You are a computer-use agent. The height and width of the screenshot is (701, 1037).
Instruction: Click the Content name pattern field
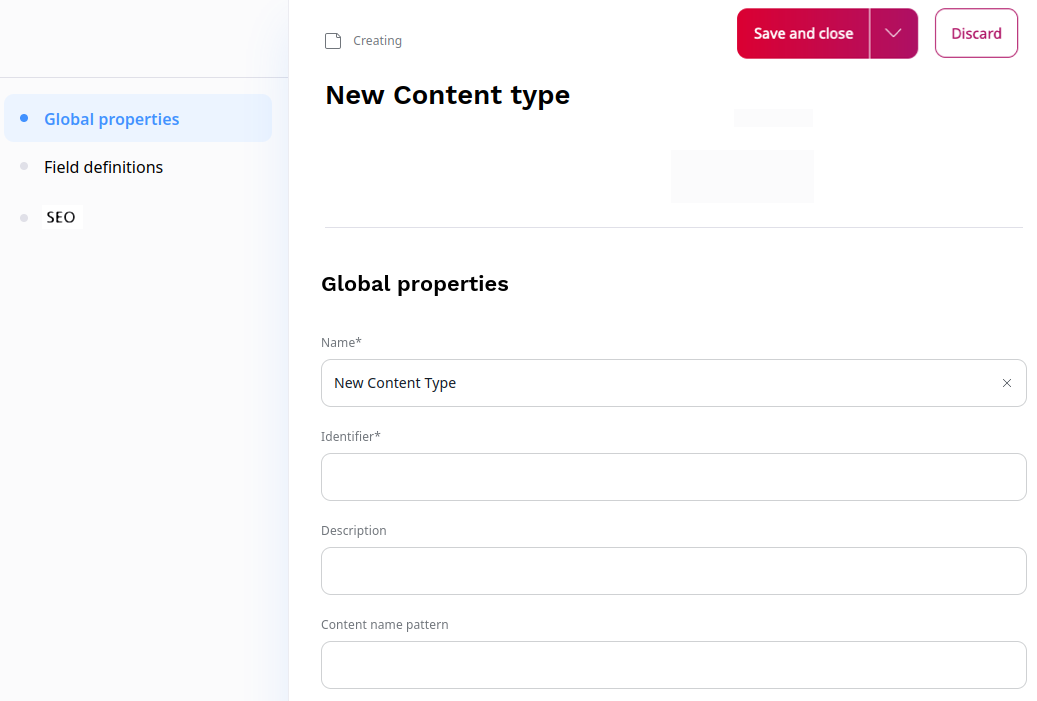point(673,664)
